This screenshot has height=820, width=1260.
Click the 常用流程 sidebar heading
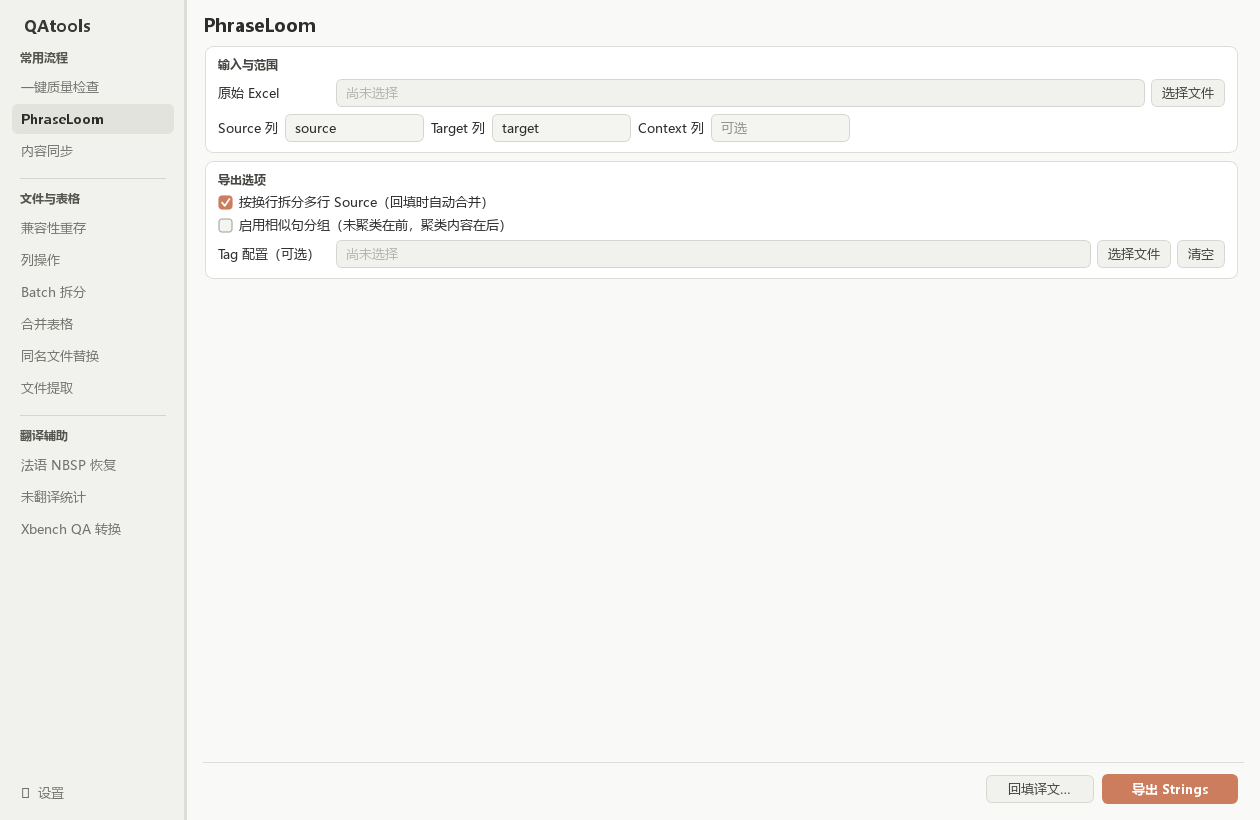click(x=44, y=58)
